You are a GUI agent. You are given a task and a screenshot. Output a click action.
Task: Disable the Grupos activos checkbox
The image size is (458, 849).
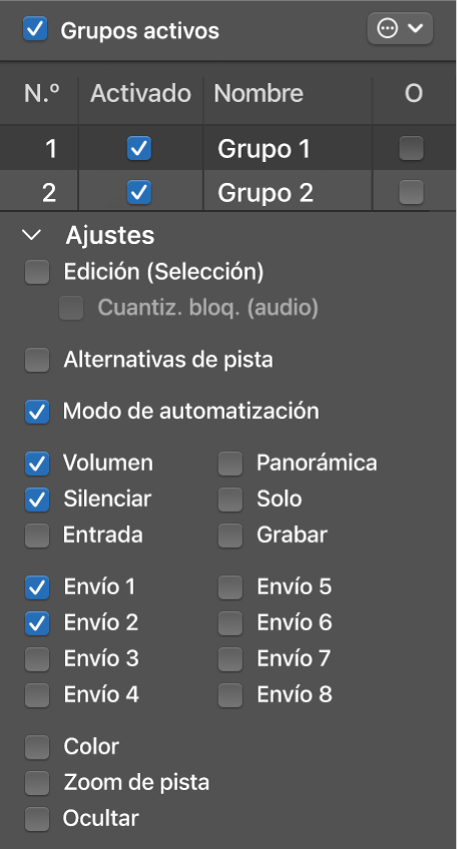[x=36, y=29]
